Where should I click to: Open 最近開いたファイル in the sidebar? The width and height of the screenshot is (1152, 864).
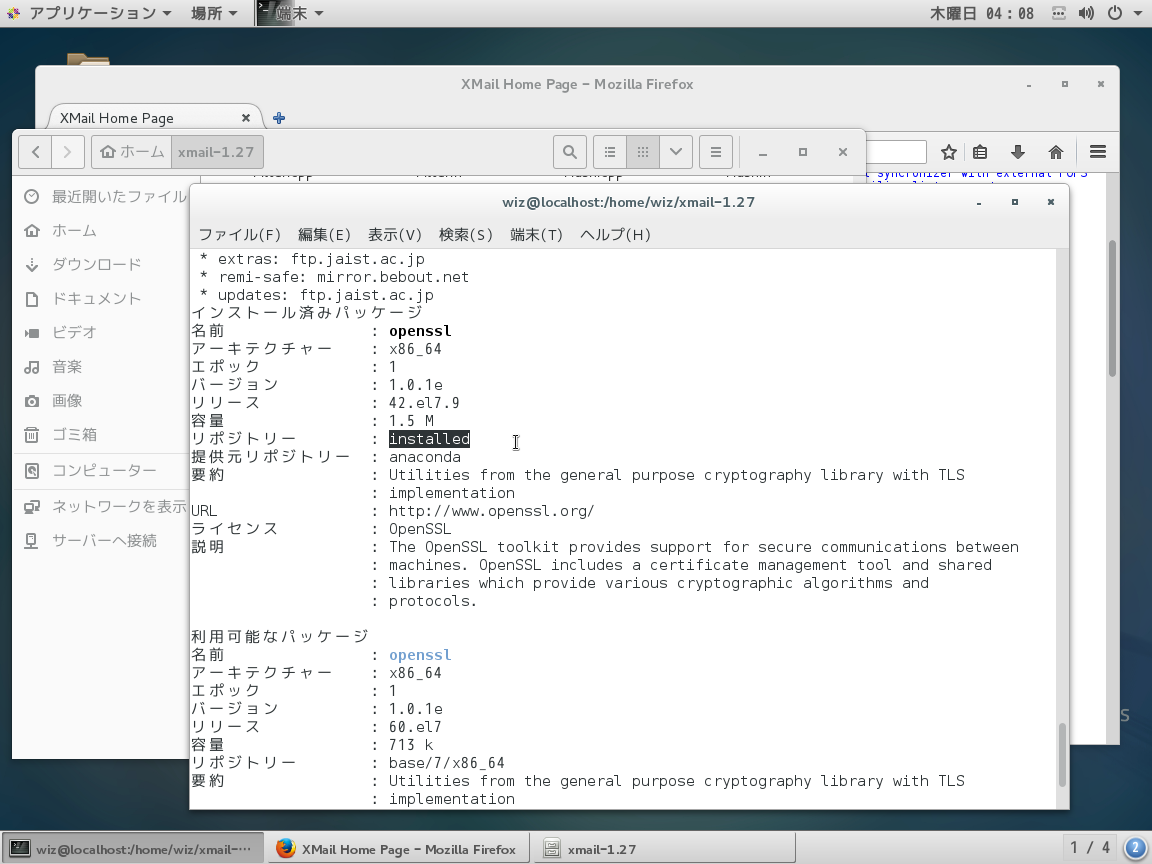105,196
